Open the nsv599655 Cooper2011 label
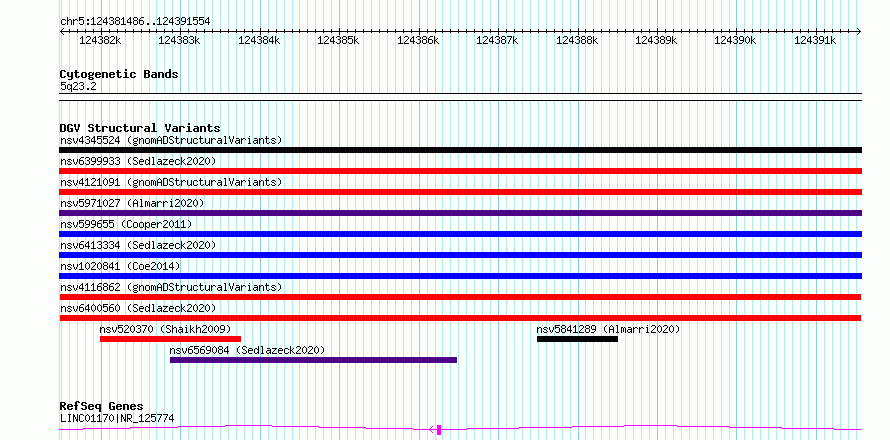 (126, 224)
